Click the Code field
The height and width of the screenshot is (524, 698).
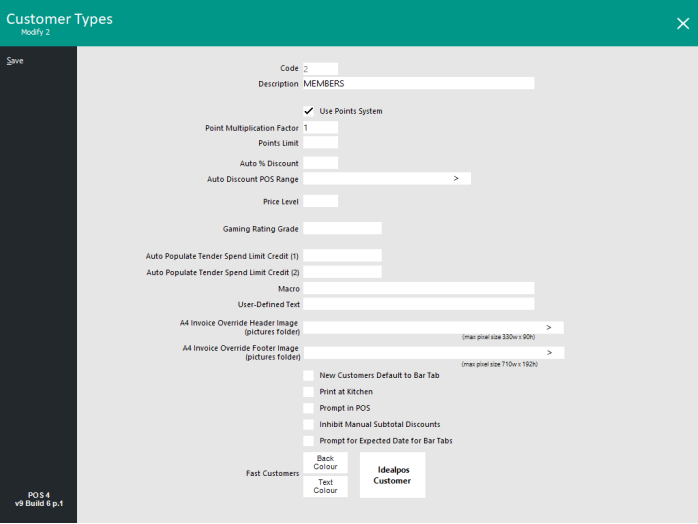coord(320,69)
